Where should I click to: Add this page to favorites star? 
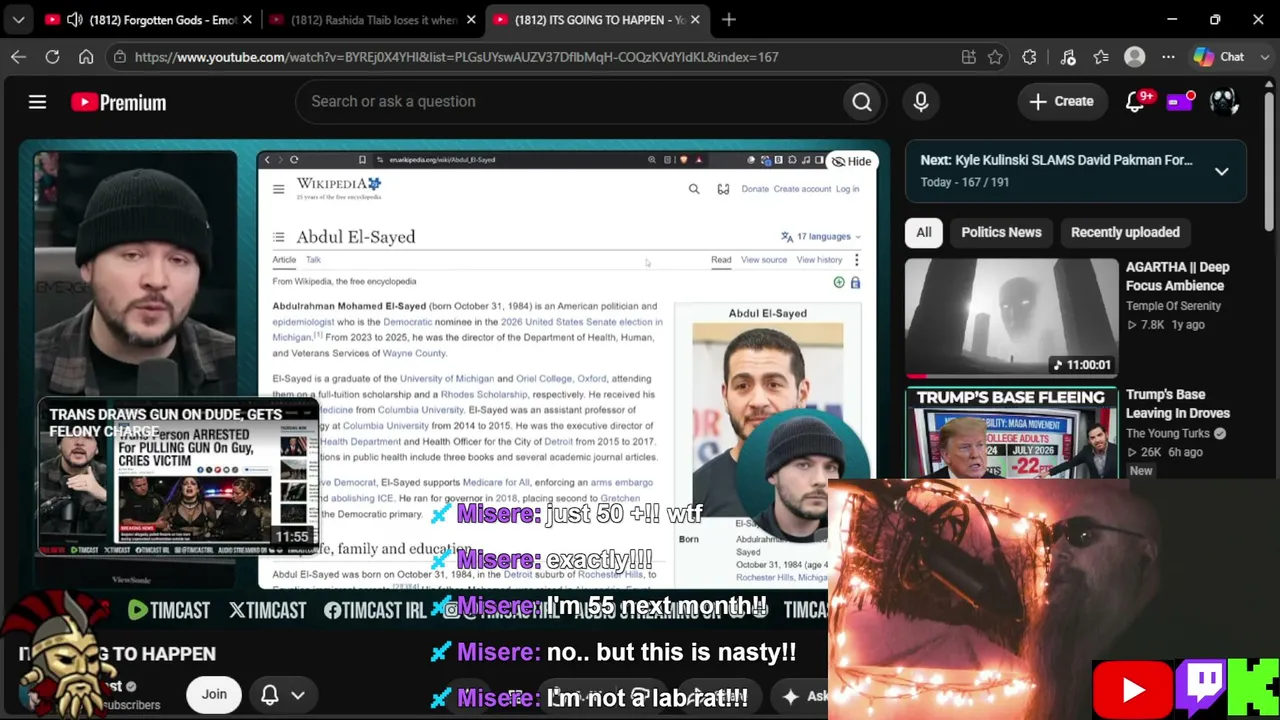[x=995, y=57]
